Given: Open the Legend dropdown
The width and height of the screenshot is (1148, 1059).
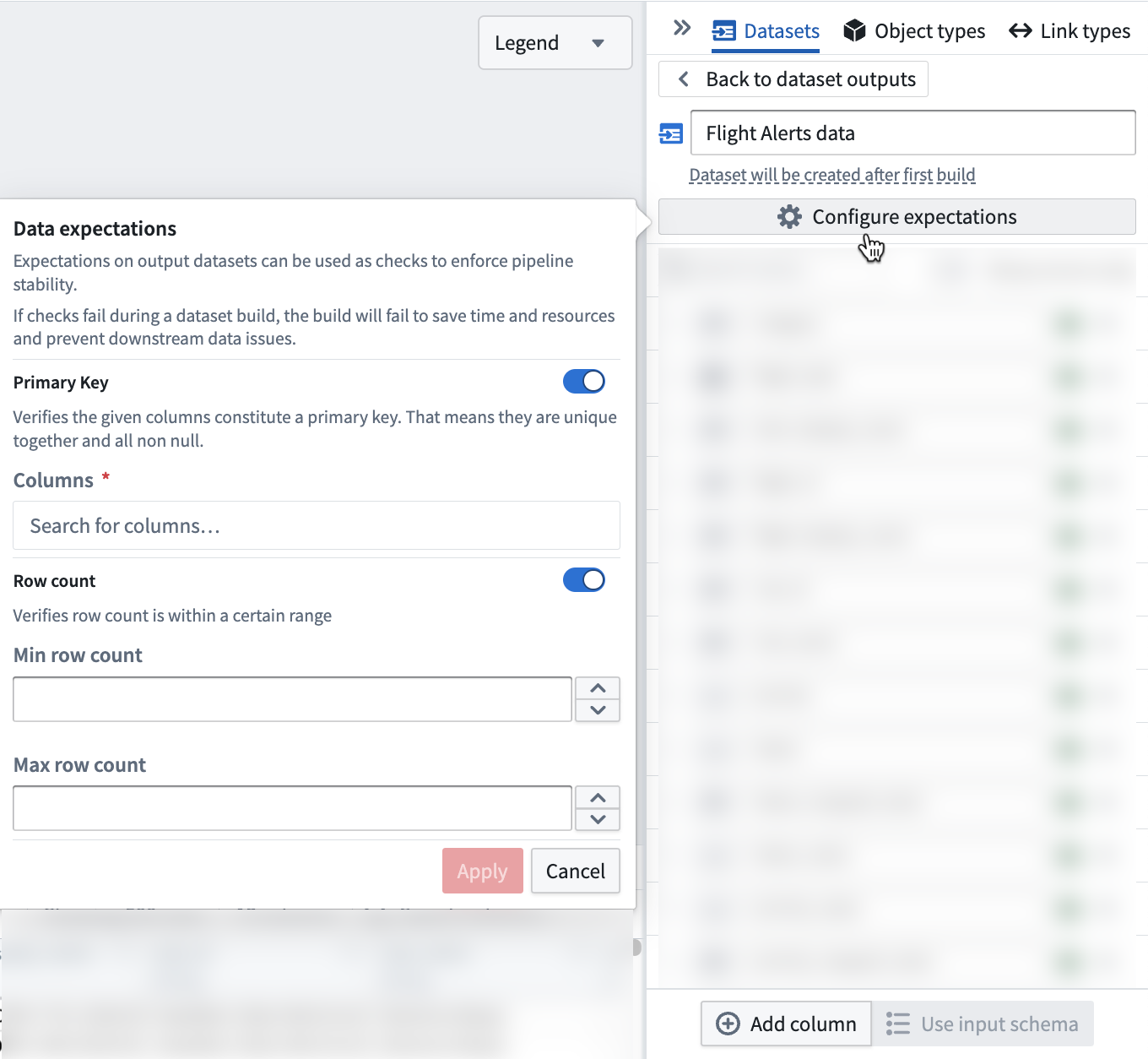Looking at the screenshot, I should point(555,43).
